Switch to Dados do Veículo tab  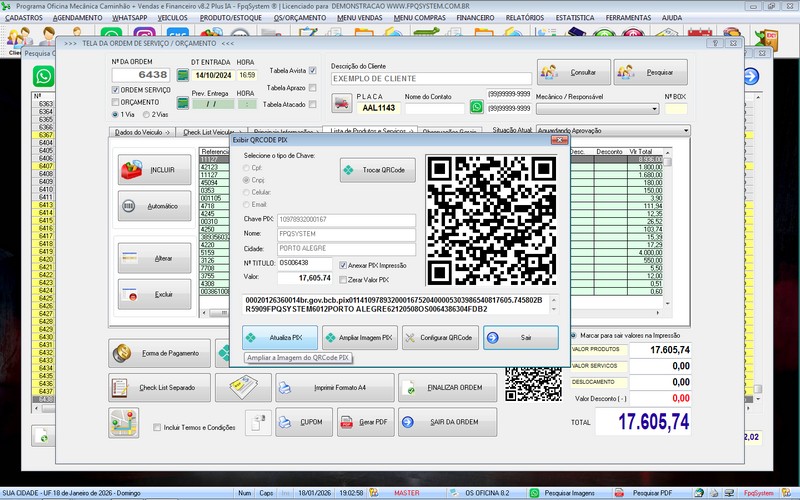pos(142,132)
